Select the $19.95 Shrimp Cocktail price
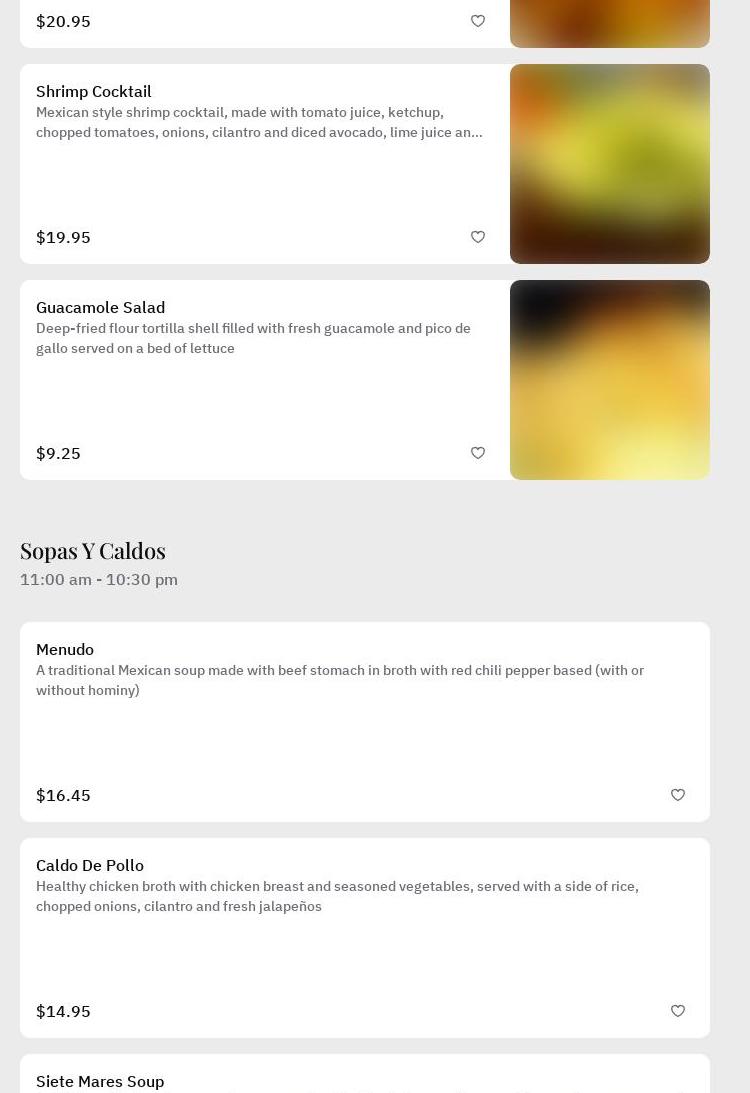The height and width of the screenshot is (1093, 750). coord(63,237)
